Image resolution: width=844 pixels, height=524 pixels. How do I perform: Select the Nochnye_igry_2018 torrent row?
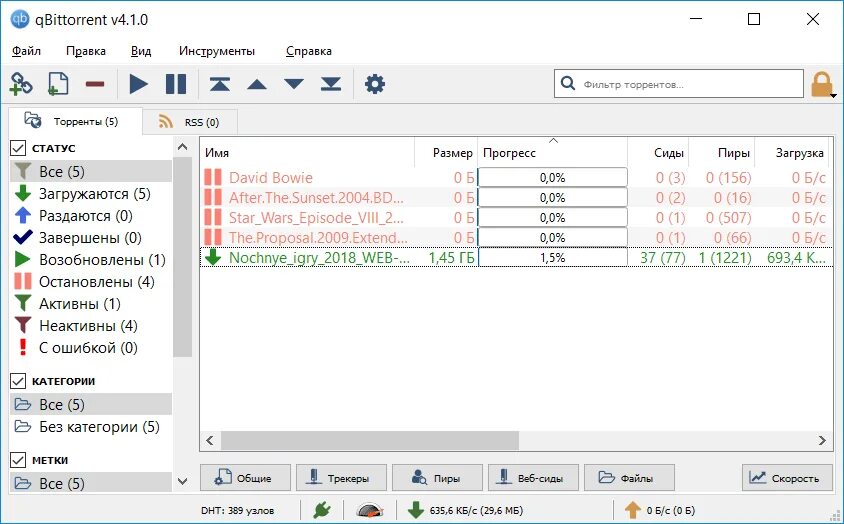[x=516, y=257]
